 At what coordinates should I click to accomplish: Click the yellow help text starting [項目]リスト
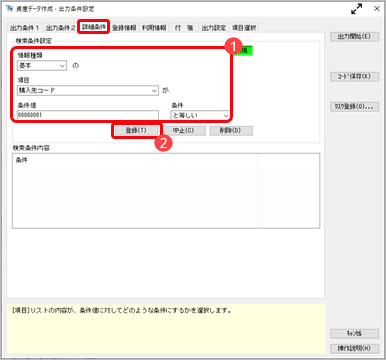click(122, 311)
